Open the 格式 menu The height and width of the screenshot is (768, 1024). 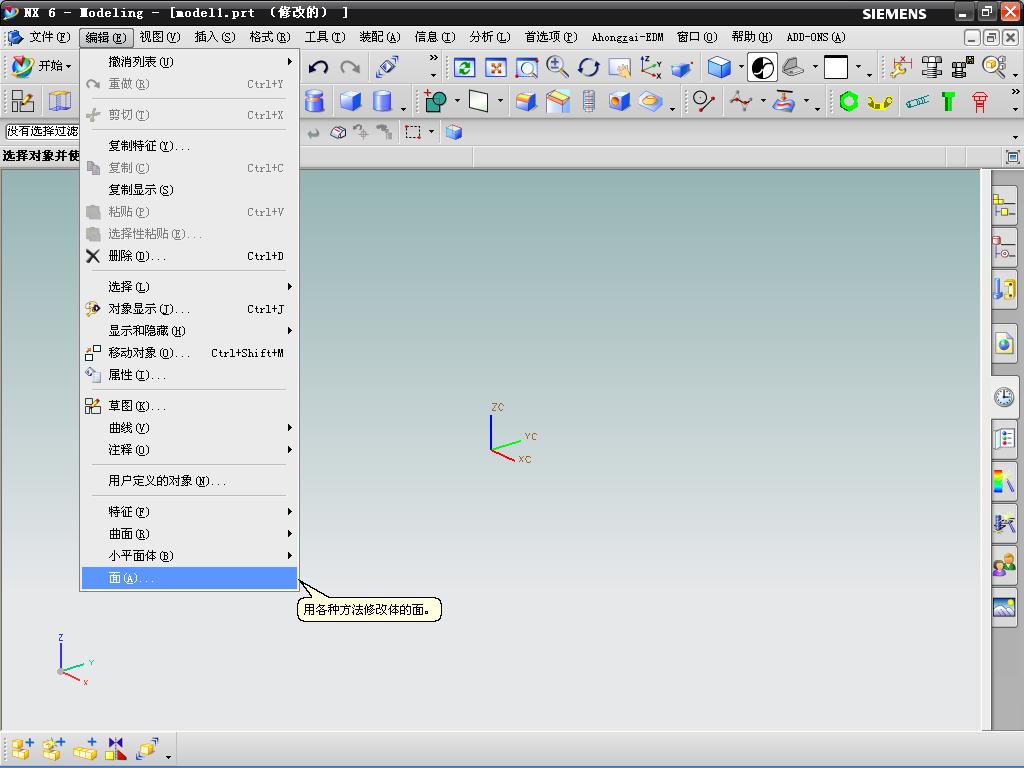click(270, 37)
